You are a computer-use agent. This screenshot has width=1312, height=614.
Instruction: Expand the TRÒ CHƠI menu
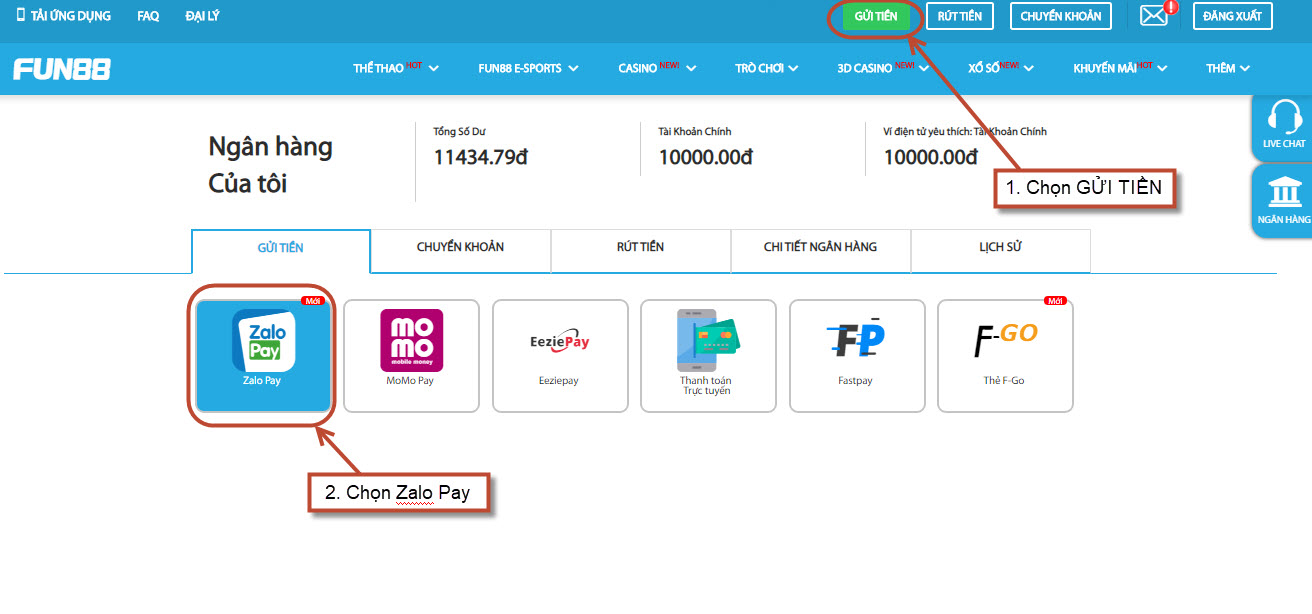coord(767,68)
